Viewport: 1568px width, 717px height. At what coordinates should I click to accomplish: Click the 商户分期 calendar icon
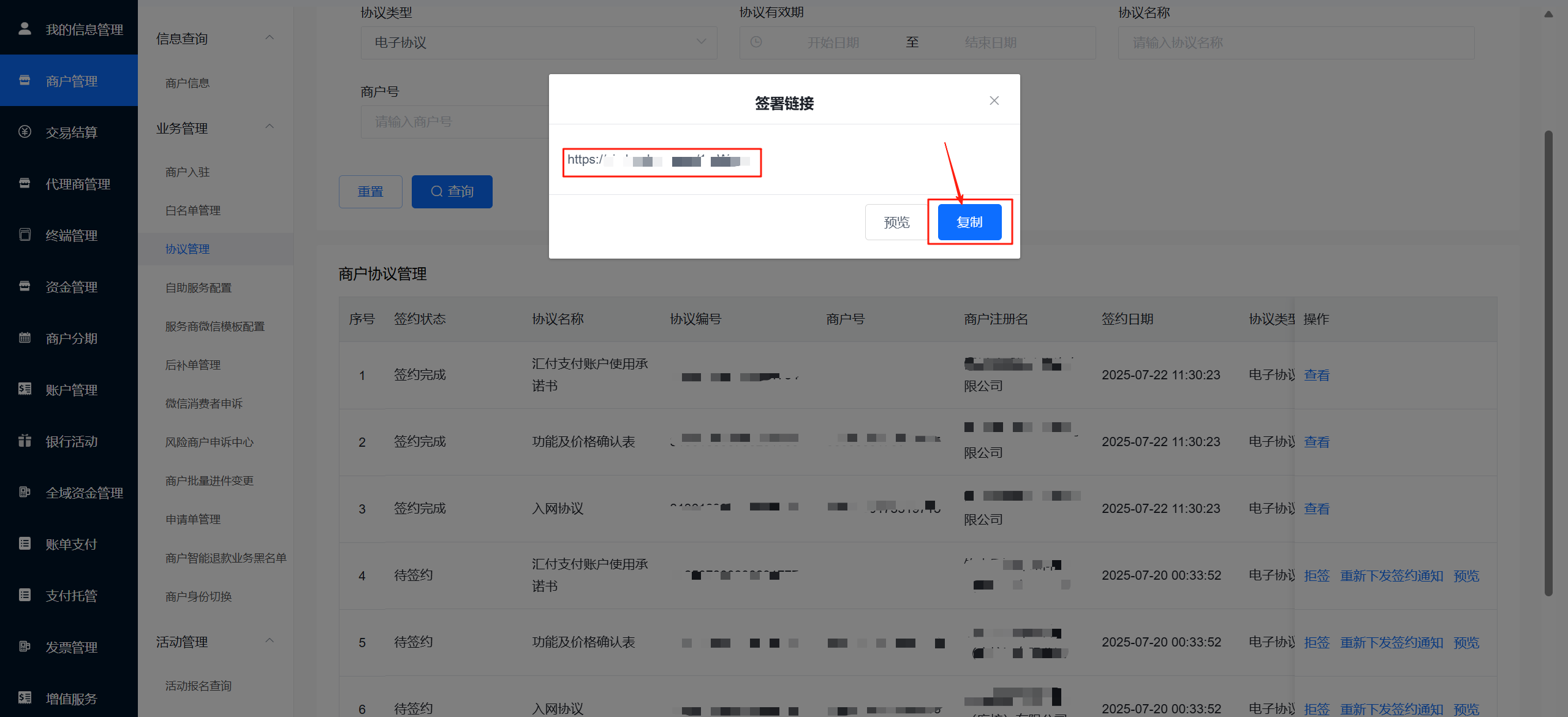point(25,338)
